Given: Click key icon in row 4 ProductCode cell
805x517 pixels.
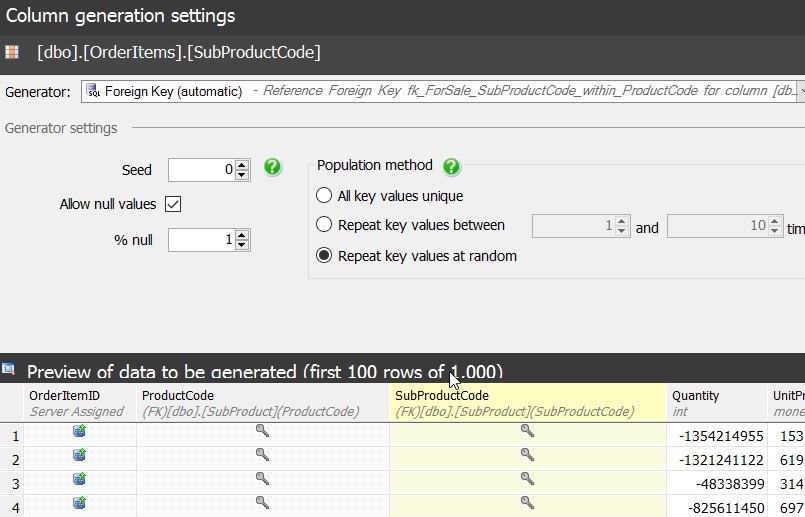Looking at the screenshot, I should pyautogui.click(x=262, y=502).
